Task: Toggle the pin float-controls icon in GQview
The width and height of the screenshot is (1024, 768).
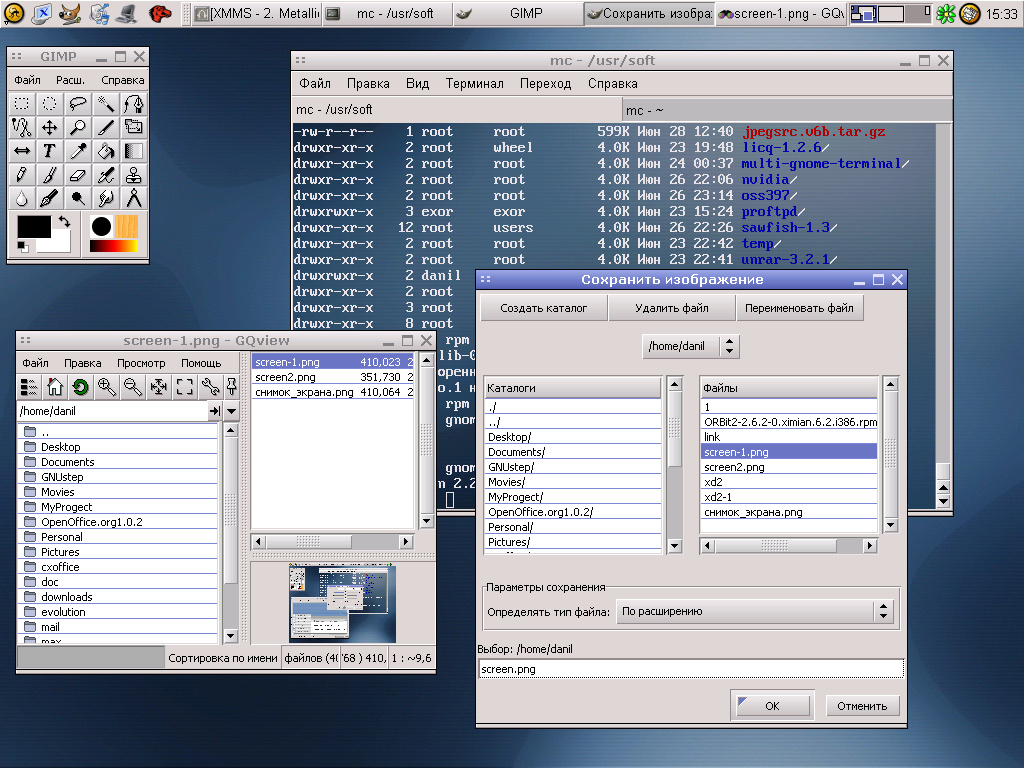Action: tap(231, 387)
